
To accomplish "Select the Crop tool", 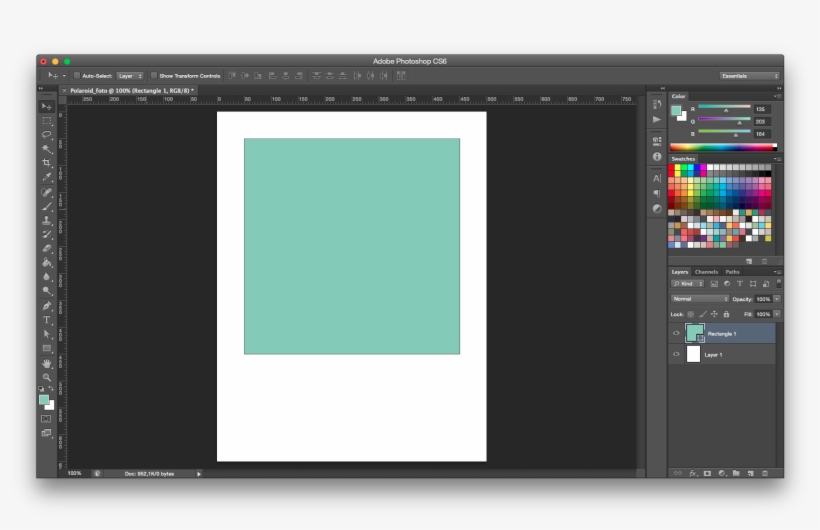I will pos(47,162).
